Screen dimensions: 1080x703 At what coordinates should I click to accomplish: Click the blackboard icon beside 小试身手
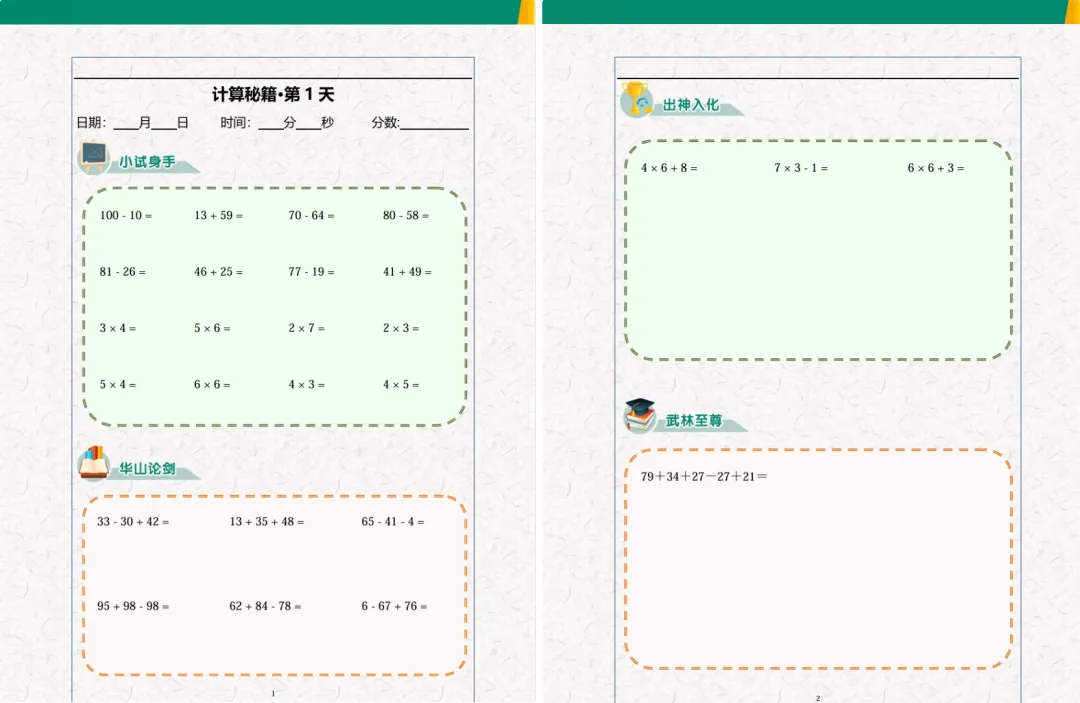94,156
